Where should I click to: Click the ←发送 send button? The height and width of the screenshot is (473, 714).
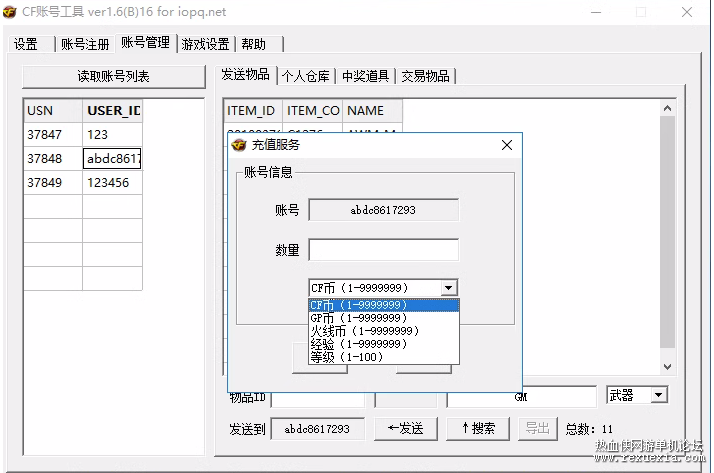pos(406,428)
